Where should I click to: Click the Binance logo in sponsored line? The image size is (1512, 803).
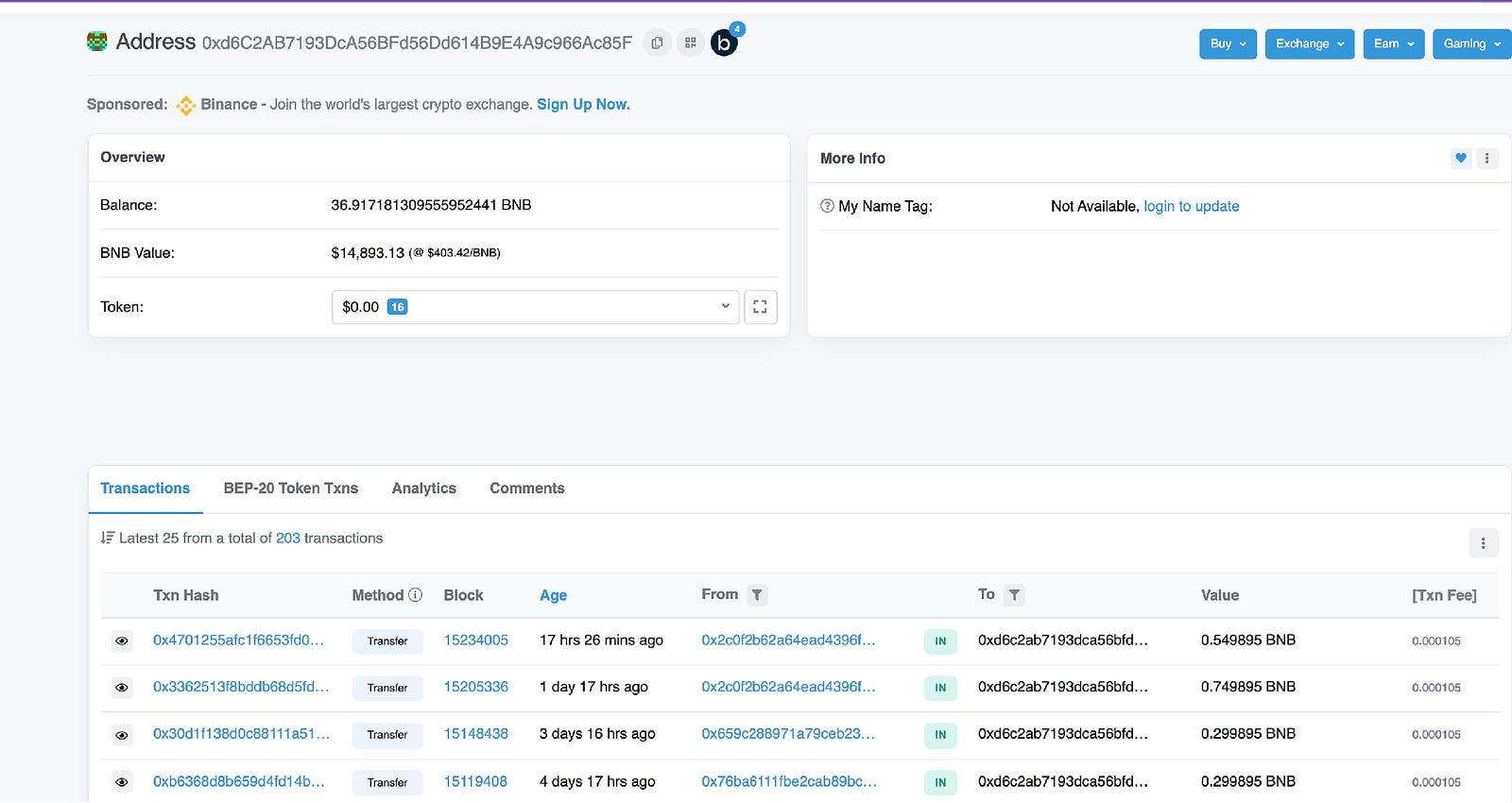pyautogui.click(x=185, y=105)
